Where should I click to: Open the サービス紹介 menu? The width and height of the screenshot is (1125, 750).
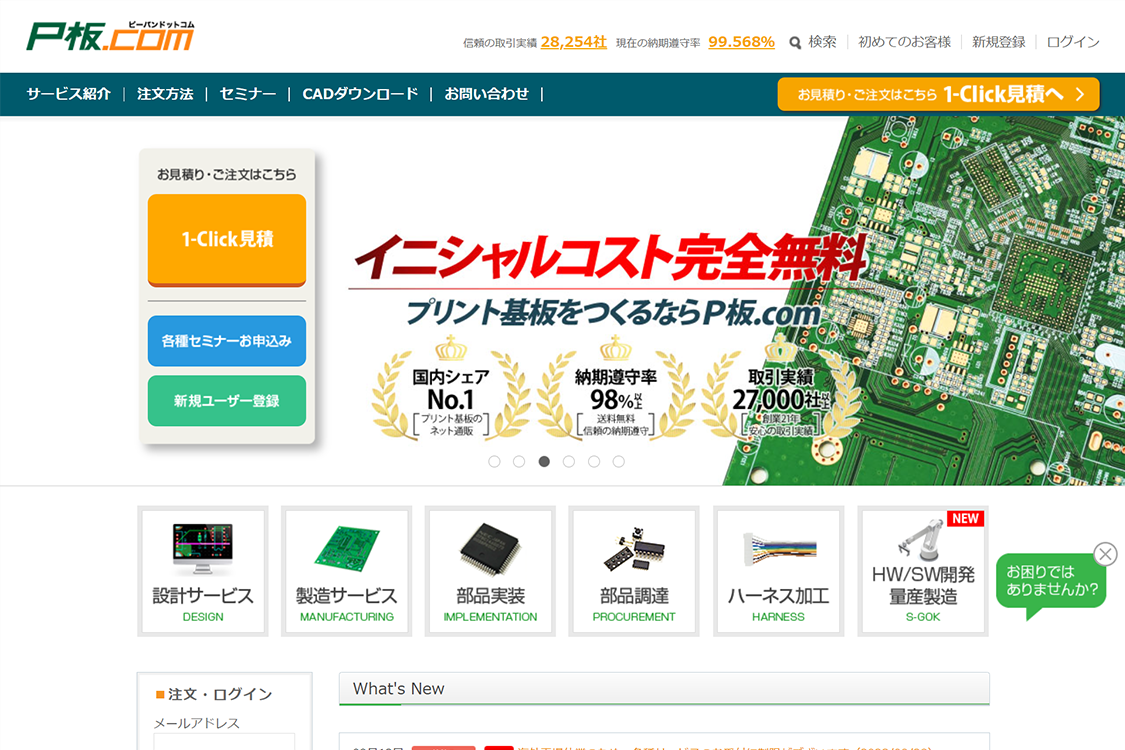coord(69,94)
